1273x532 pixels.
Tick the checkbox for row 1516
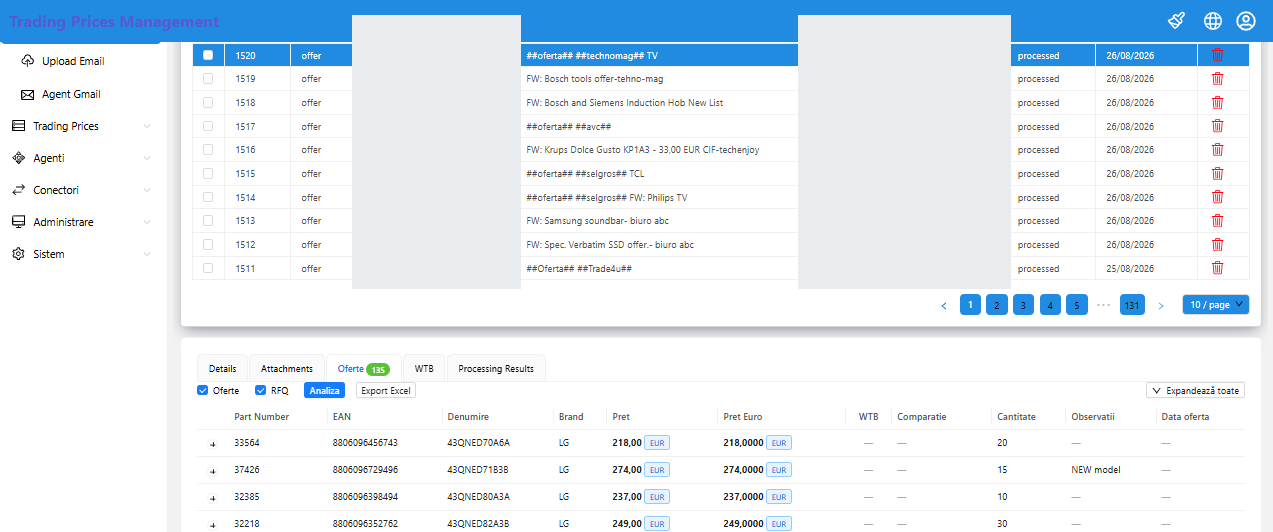[208, 149]
